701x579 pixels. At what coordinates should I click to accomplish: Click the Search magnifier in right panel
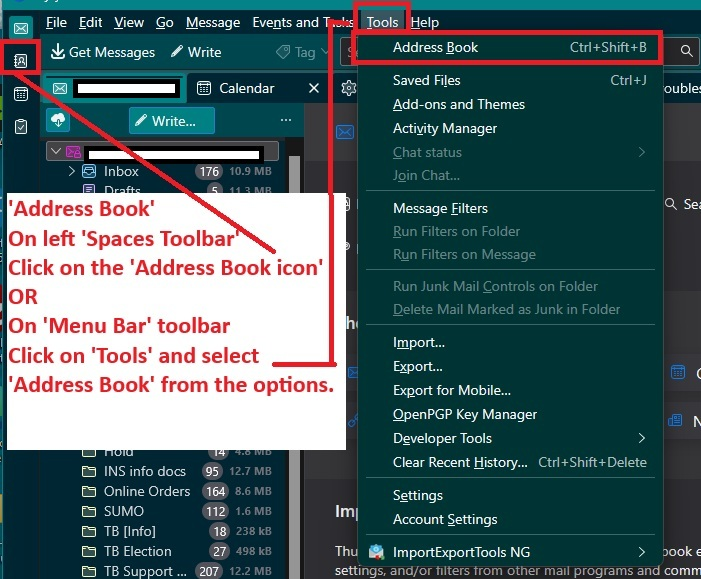(671, 204)
